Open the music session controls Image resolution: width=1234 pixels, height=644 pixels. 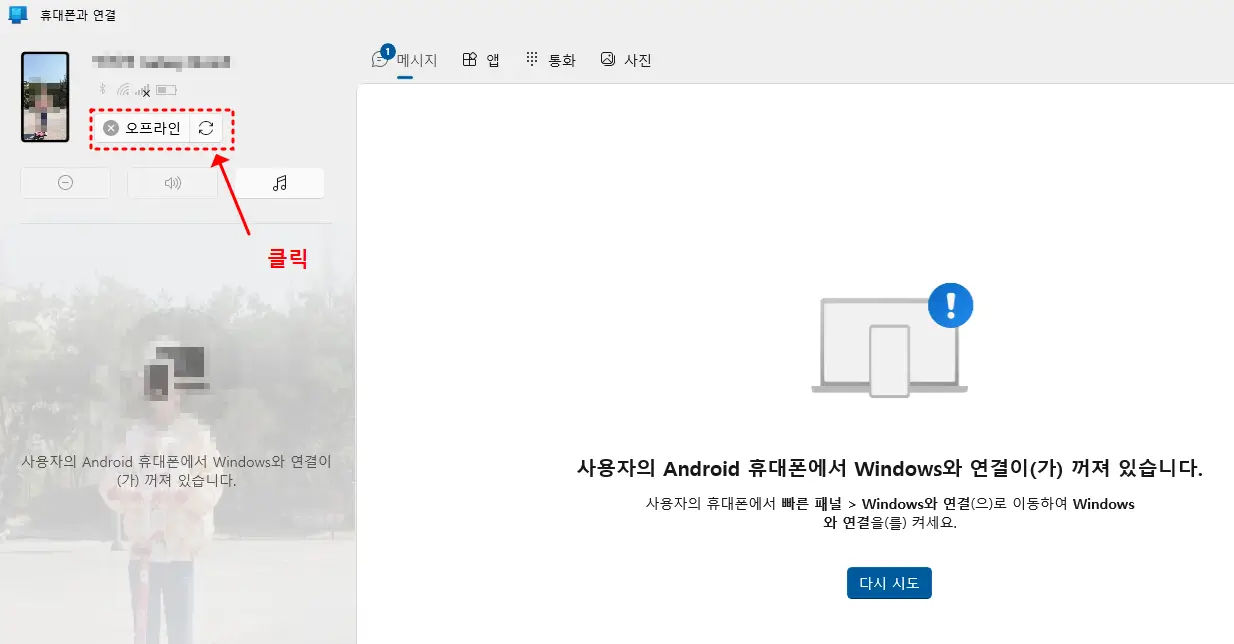click(279, 182)
